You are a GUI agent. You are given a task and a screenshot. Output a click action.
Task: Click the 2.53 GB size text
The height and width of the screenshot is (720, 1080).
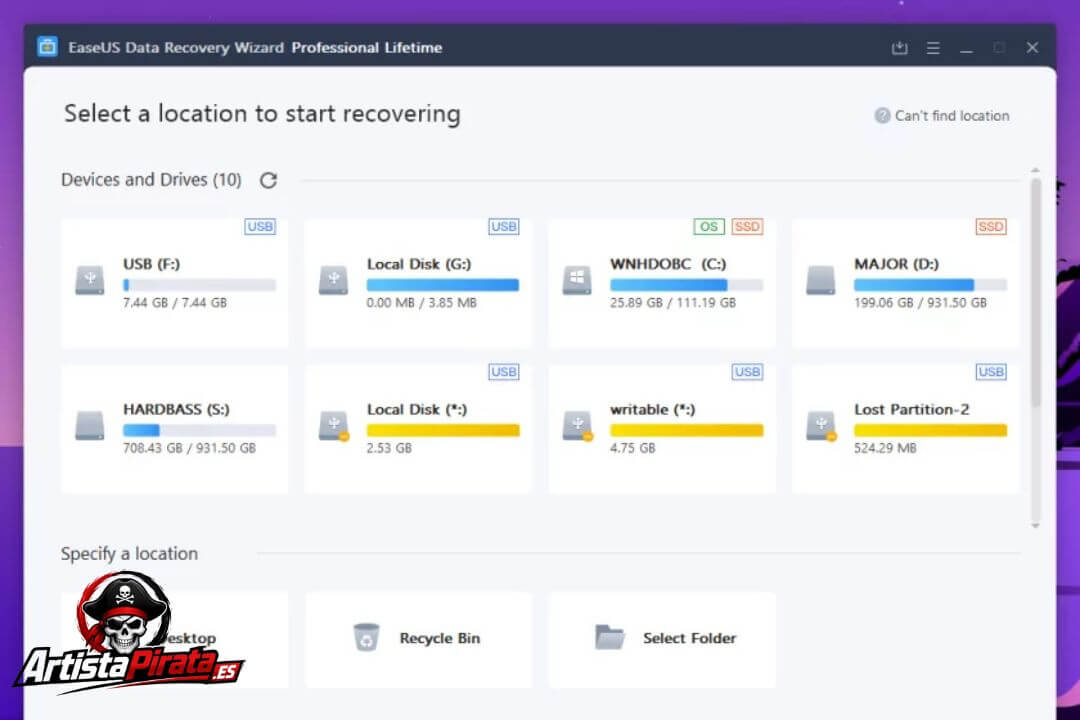coord(389,448)
